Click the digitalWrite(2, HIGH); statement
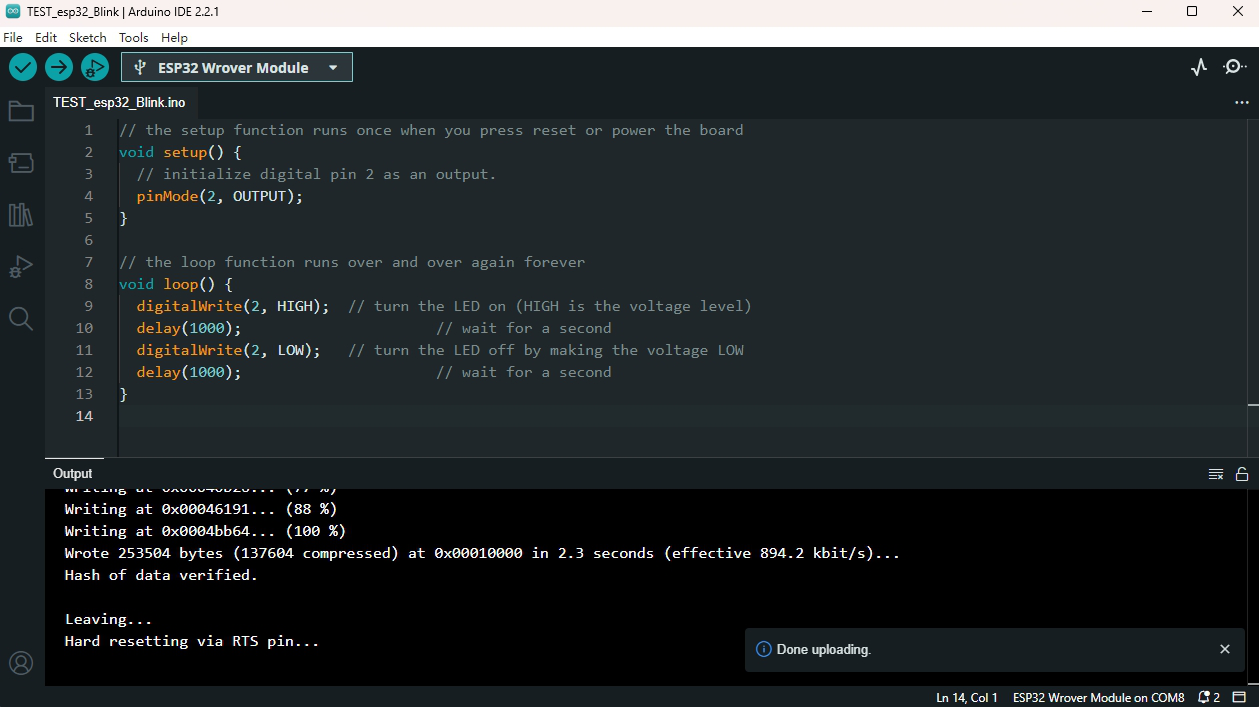This screenshot has width=1259, height=707. click(x=235, y=306)
